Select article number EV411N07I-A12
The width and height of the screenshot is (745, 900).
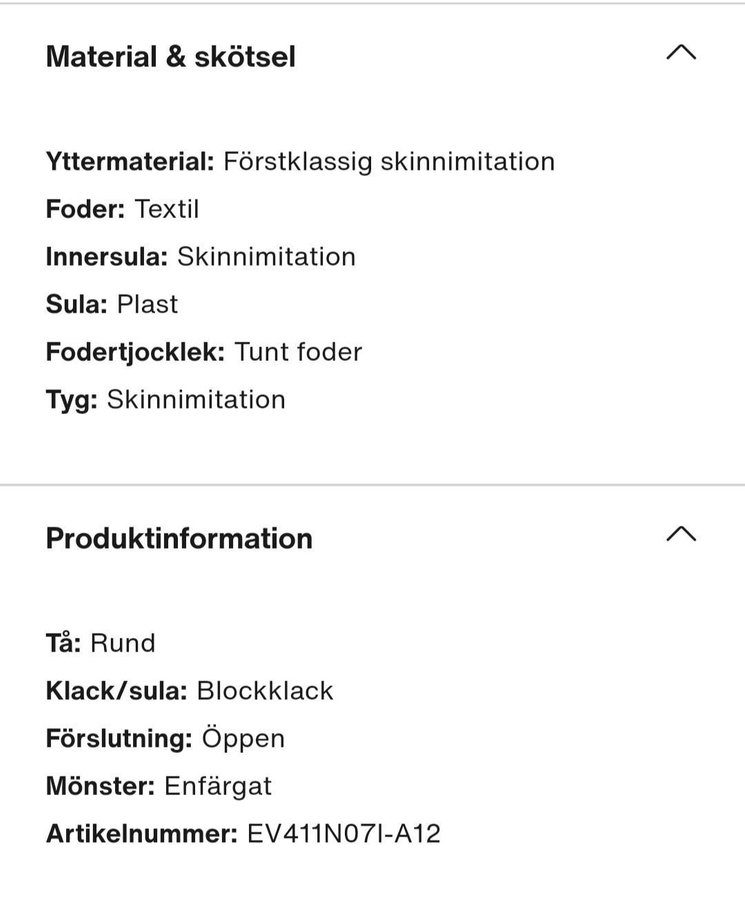(x=343, y=833)
